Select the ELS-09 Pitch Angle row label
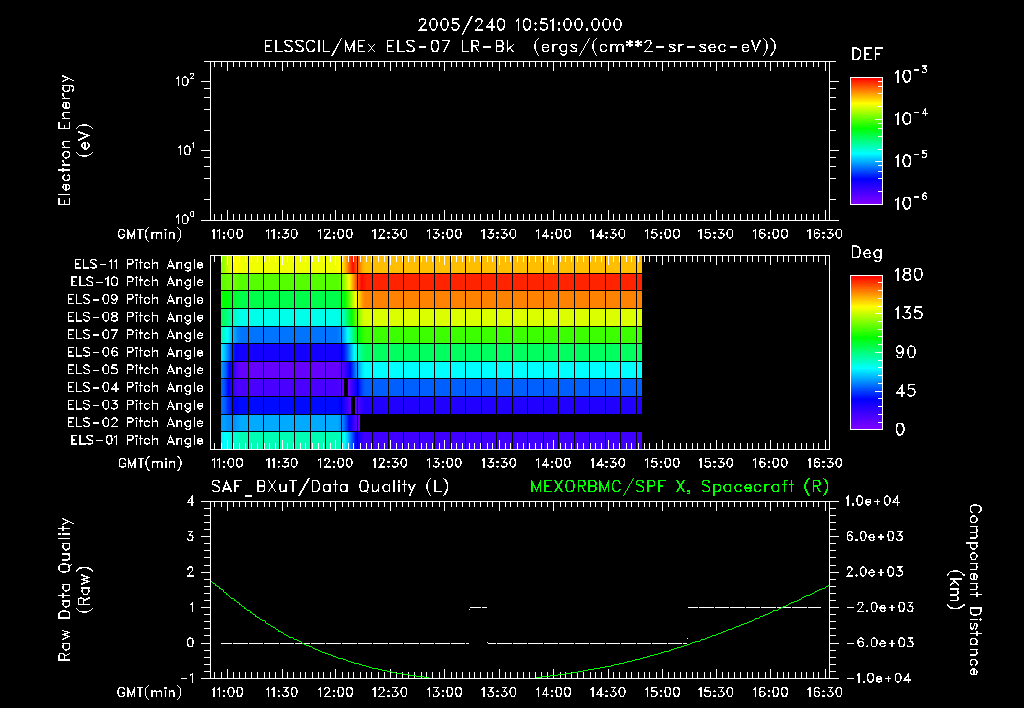 (136, 300)
